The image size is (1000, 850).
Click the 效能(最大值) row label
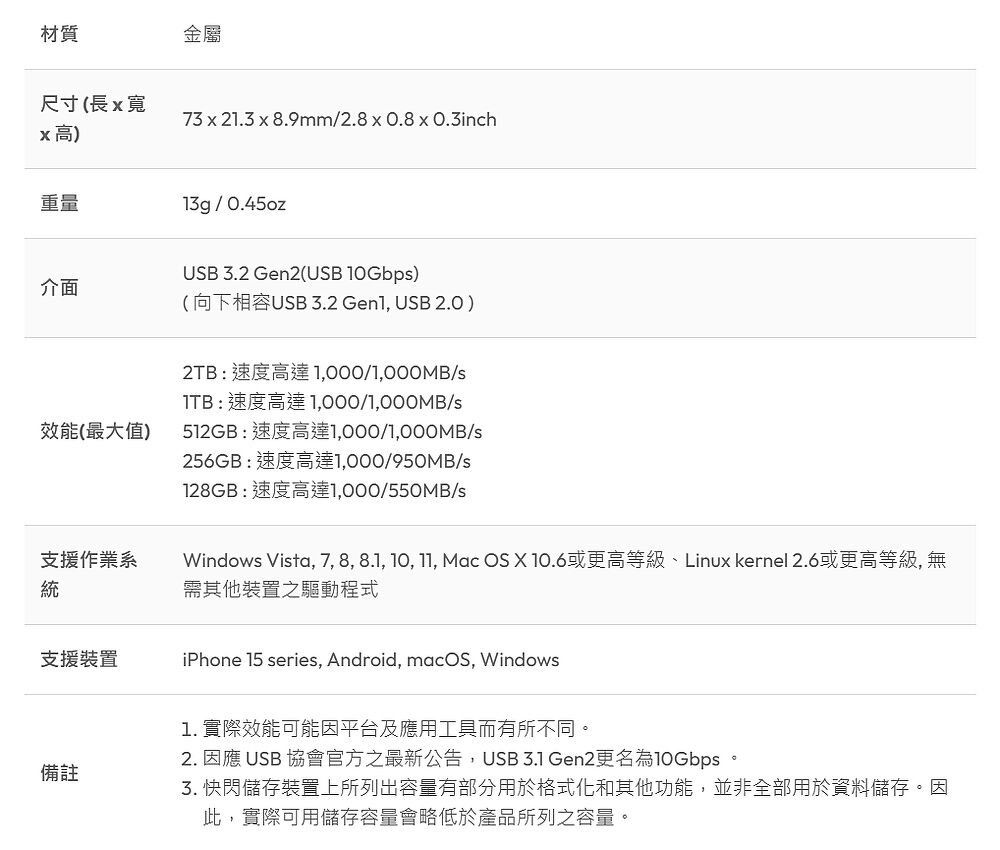pos(95,431)
